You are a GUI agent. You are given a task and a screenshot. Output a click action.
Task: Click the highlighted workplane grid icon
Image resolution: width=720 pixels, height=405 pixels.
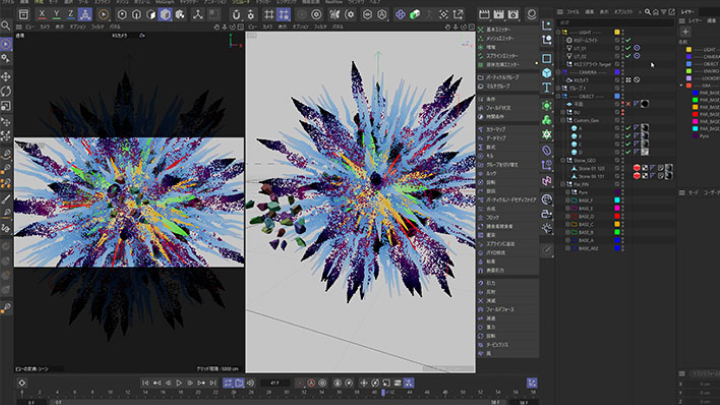pyautogui.click(x=283, y=15)
